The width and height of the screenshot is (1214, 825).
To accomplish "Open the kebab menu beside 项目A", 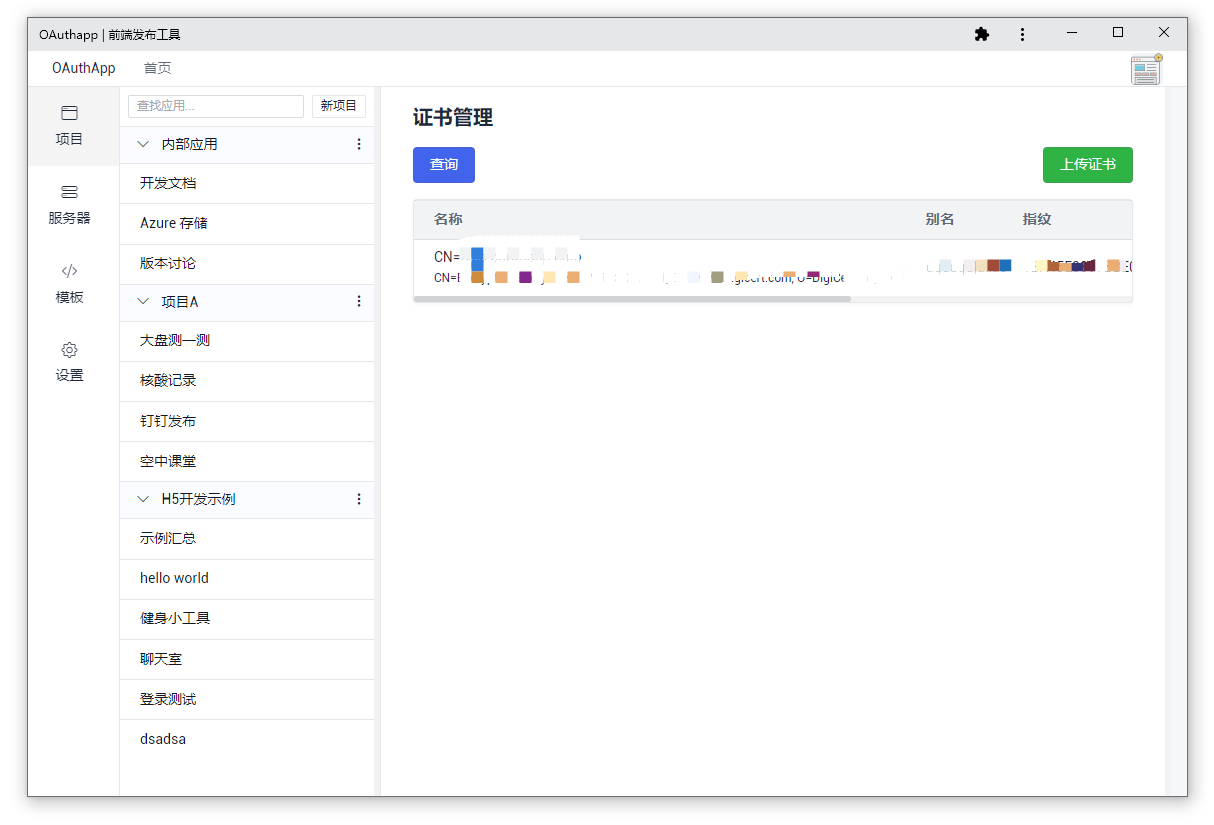I will [x=358, y=301].
